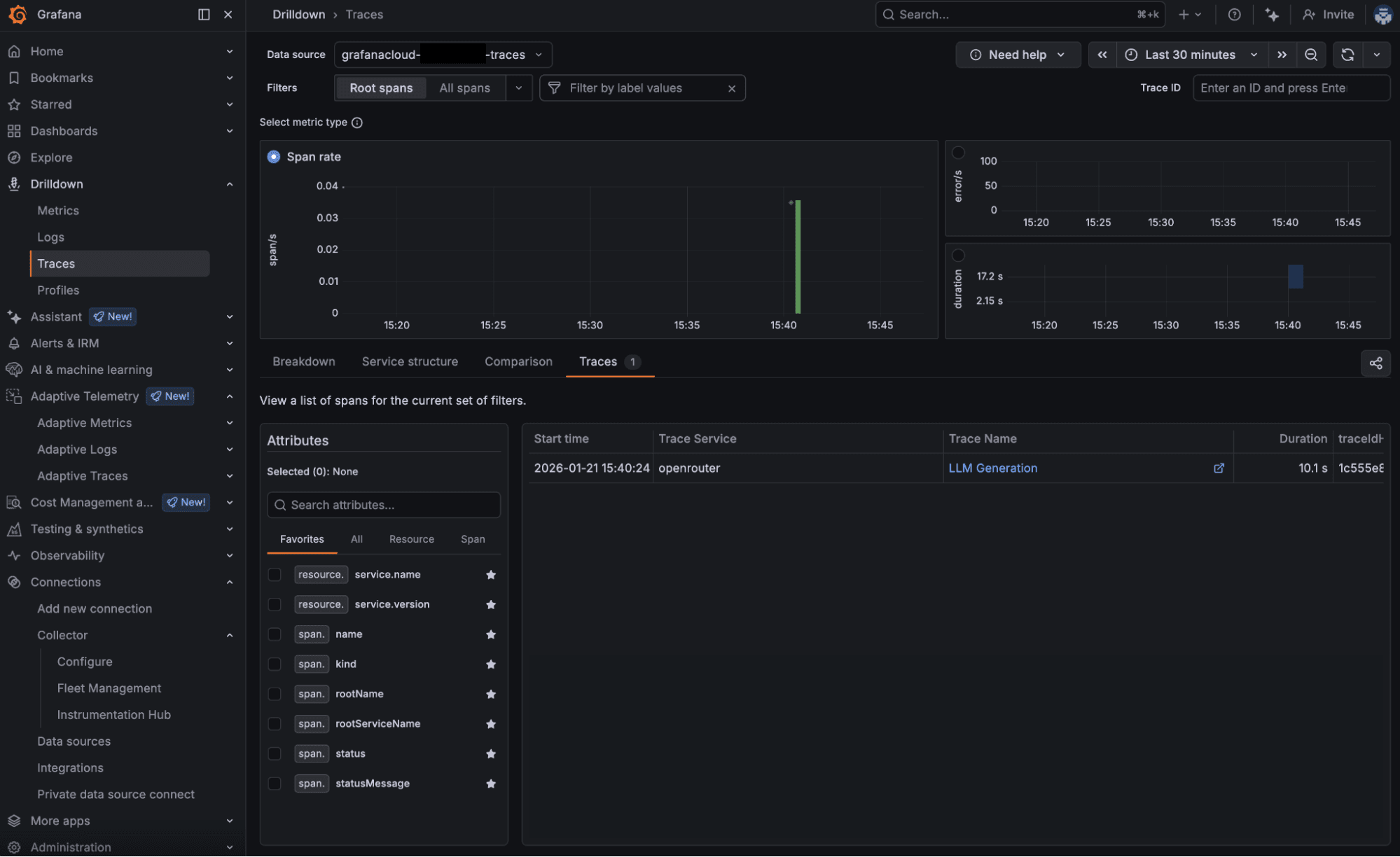Viewport: 1400px width, 857px height.
Task: Focus the Trace ID input field
Action: (1291, 88)
